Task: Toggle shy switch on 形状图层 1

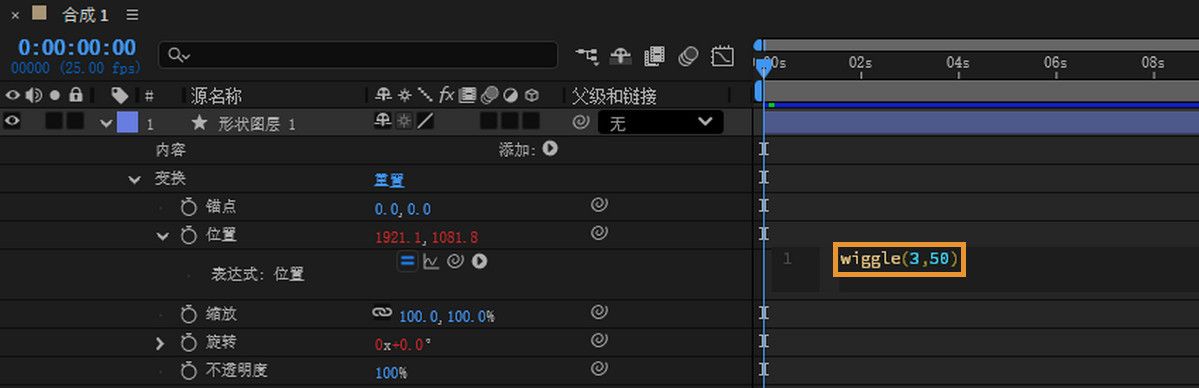Action: (383, 122)
